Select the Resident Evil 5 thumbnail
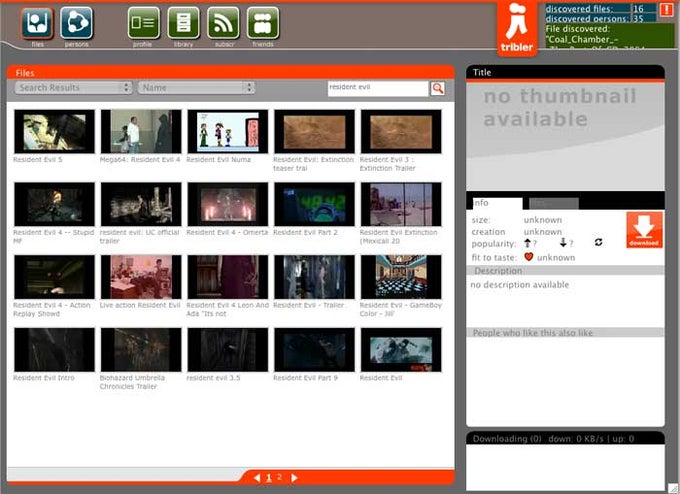The image size is (680, 494). pos(54,131)
